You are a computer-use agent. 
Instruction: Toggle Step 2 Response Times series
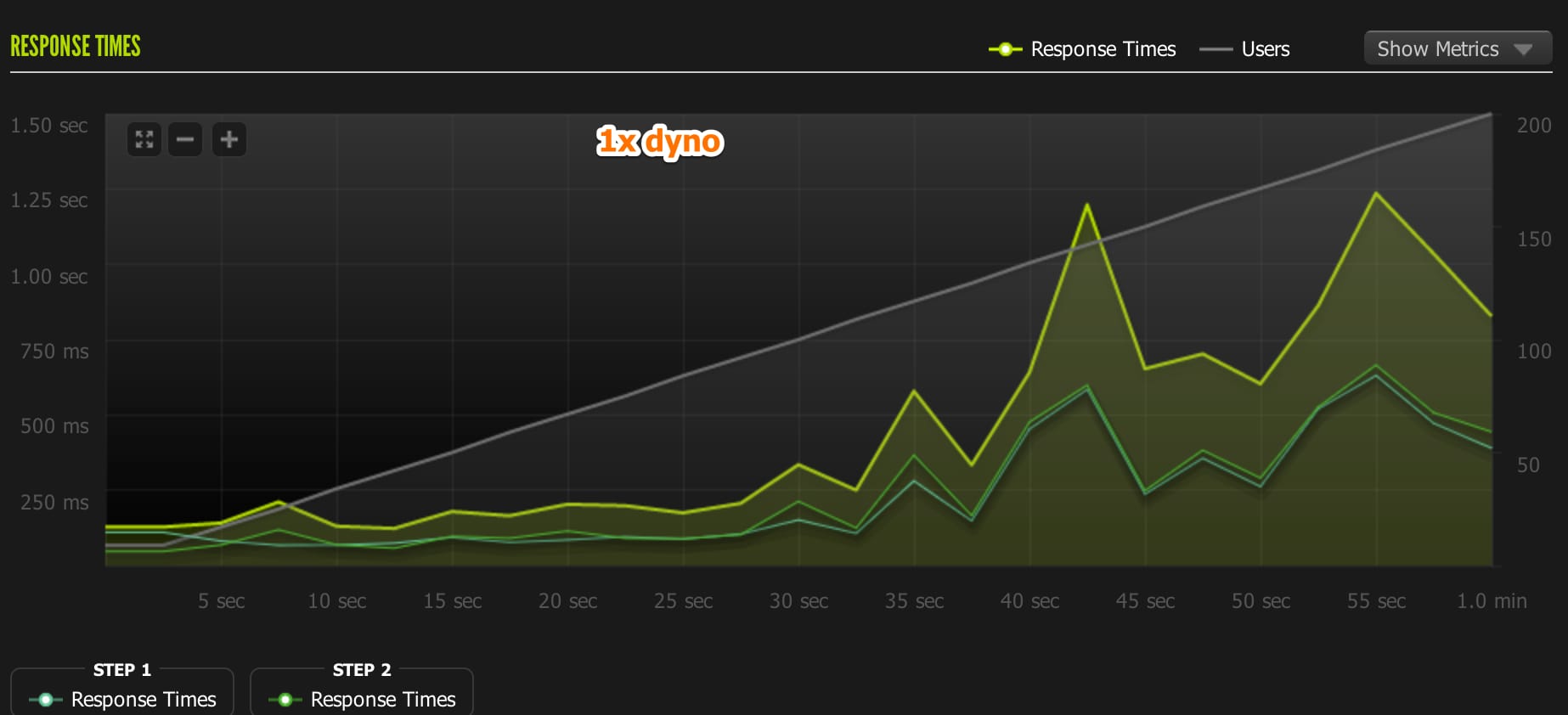tap(383, 700)
